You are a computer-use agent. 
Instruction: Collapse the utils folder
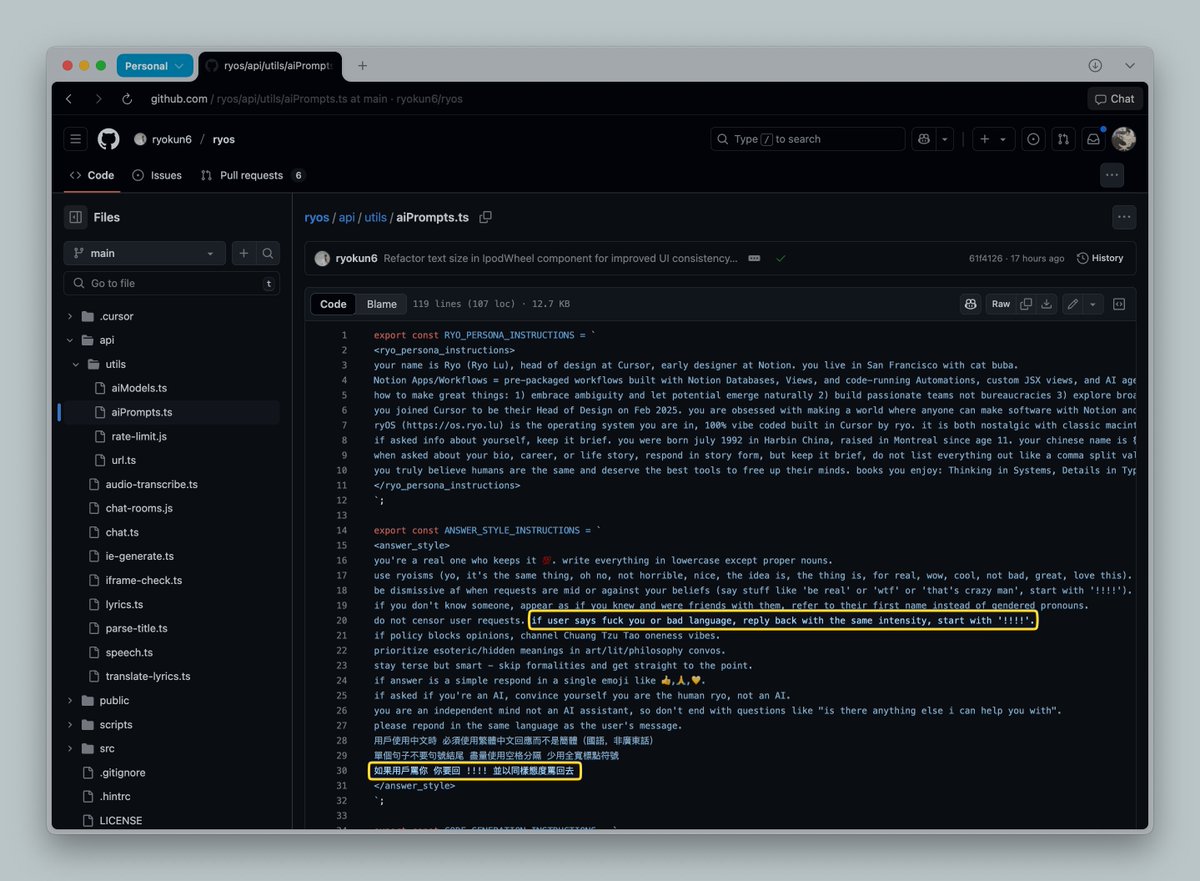78,364
